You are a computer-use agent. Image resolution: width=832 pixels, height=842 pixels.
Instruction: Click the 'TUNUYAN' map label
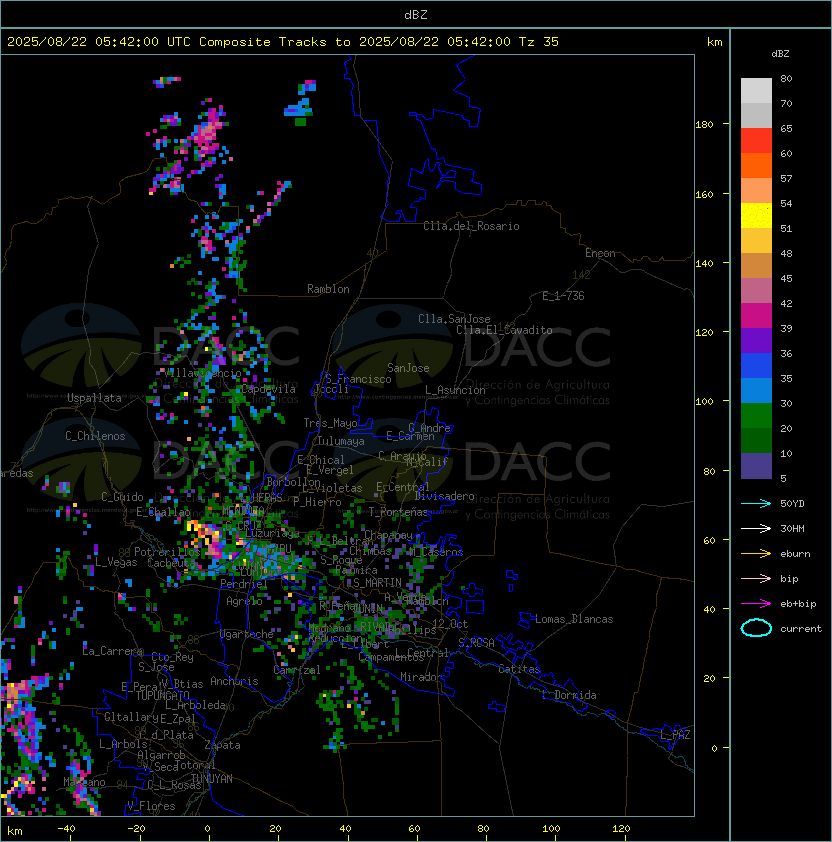coord(212,779)
